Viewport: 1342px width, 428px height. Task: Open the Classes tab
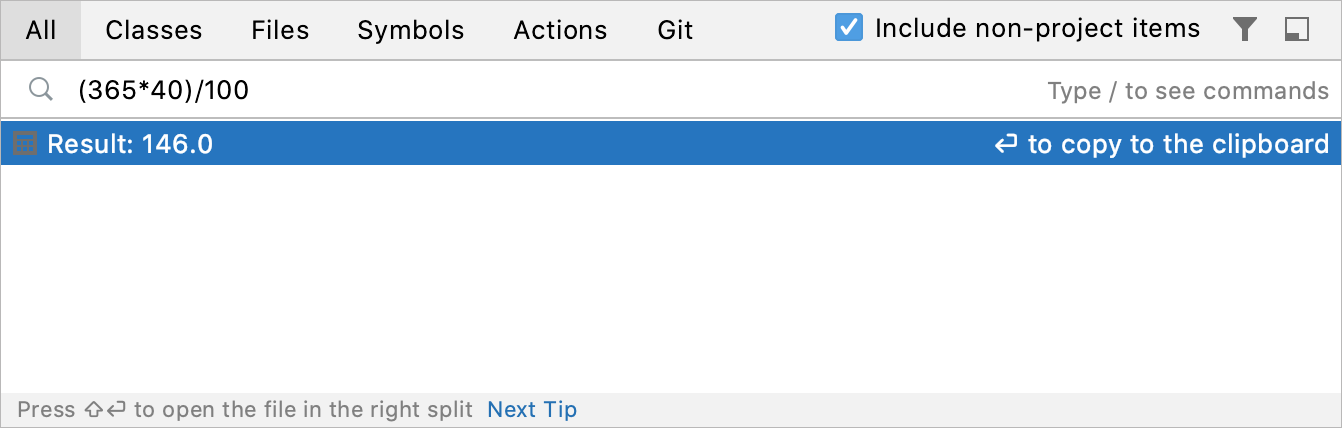154,30
